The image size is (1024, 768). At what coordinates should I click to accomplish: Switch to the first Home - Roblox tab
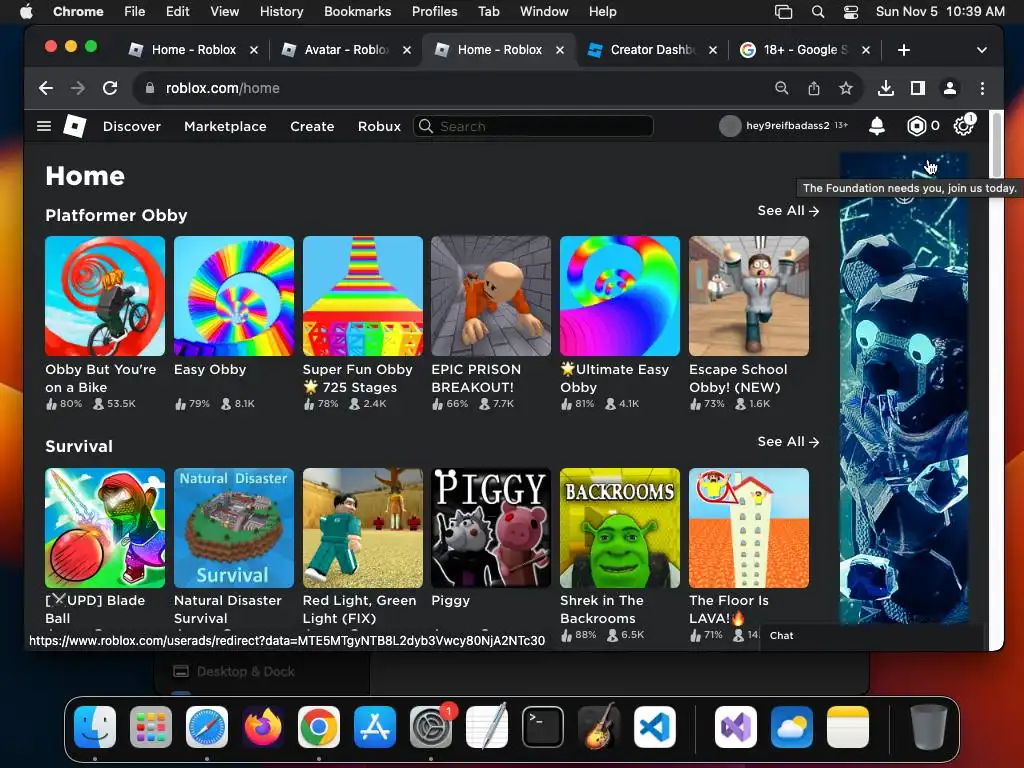tap(193, 50)
